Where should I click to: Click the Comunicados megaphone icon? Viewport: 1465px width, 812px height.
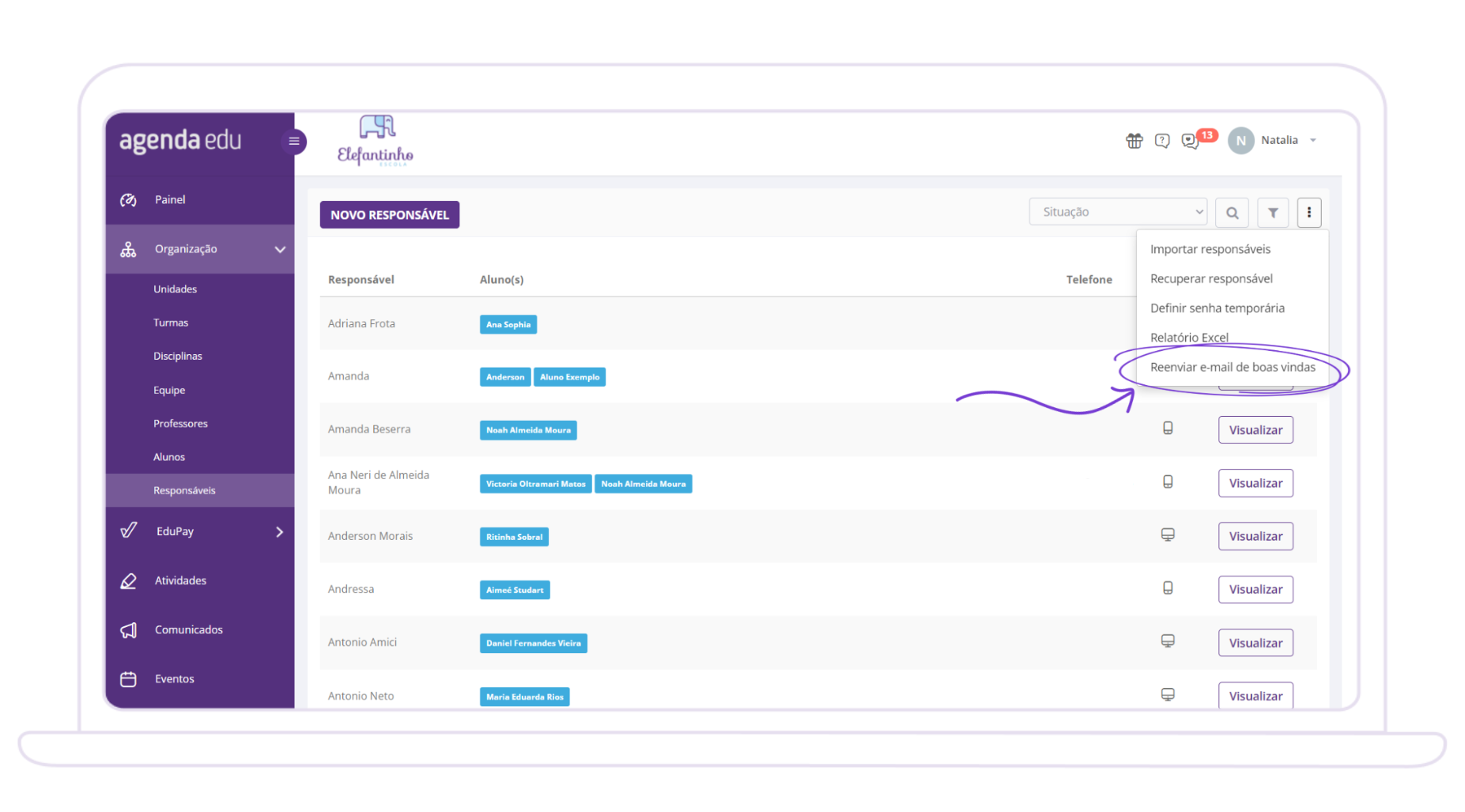click(128, 630)
